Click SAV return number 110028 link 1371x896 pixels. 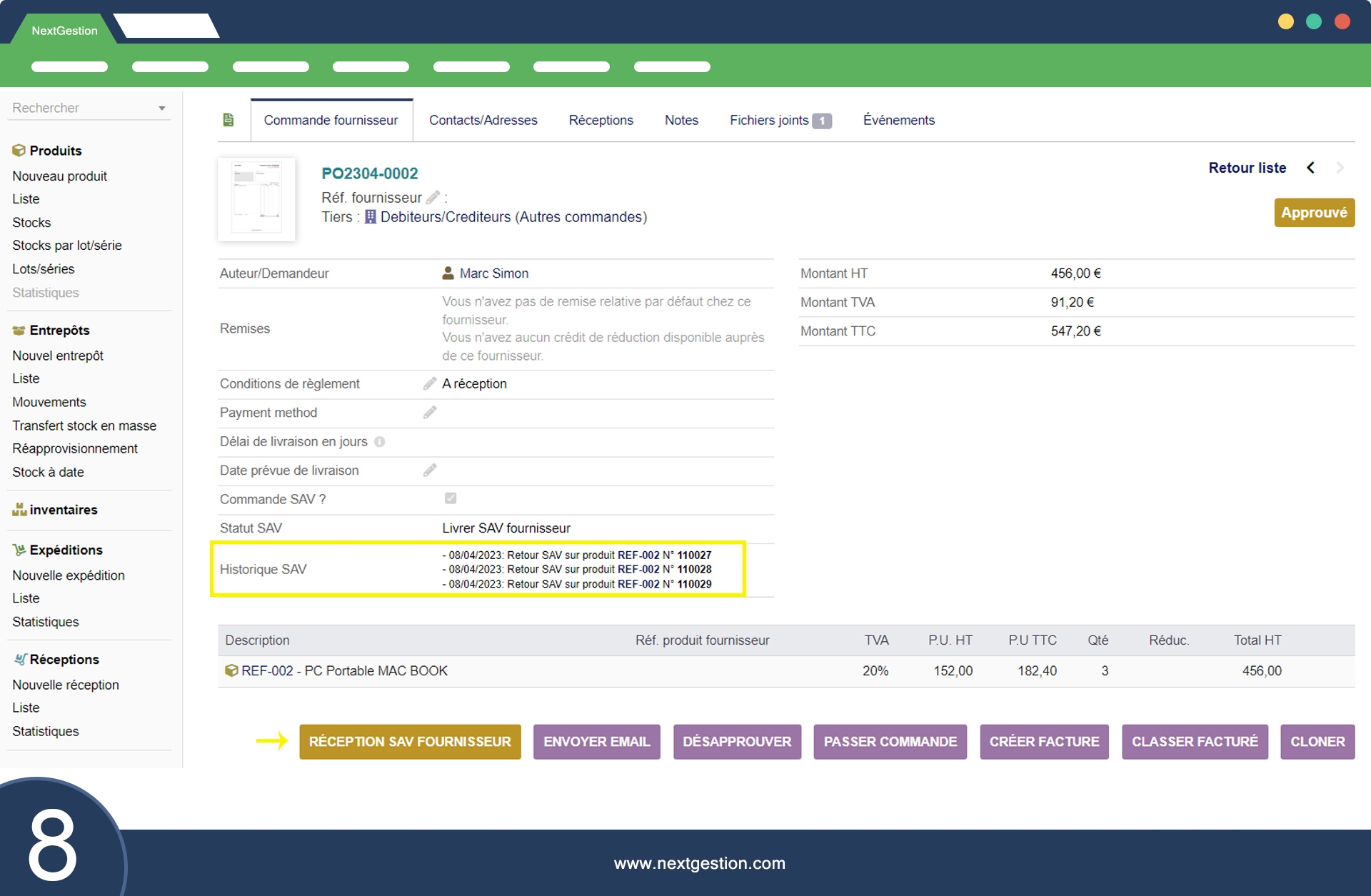(694, 569)
